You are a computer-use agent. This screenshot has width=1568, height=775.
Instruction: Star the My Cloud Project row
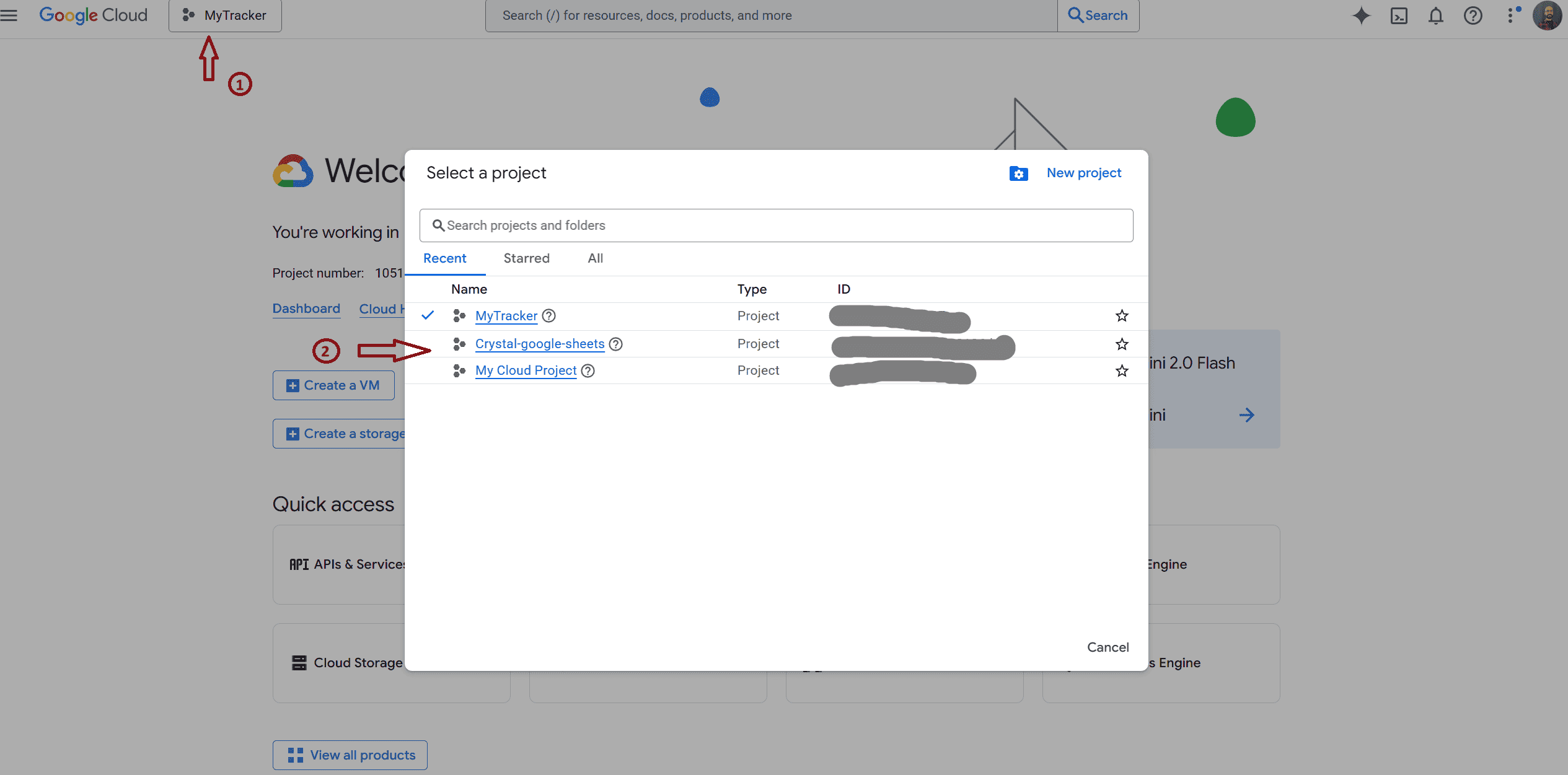[x=1122, y=370]
